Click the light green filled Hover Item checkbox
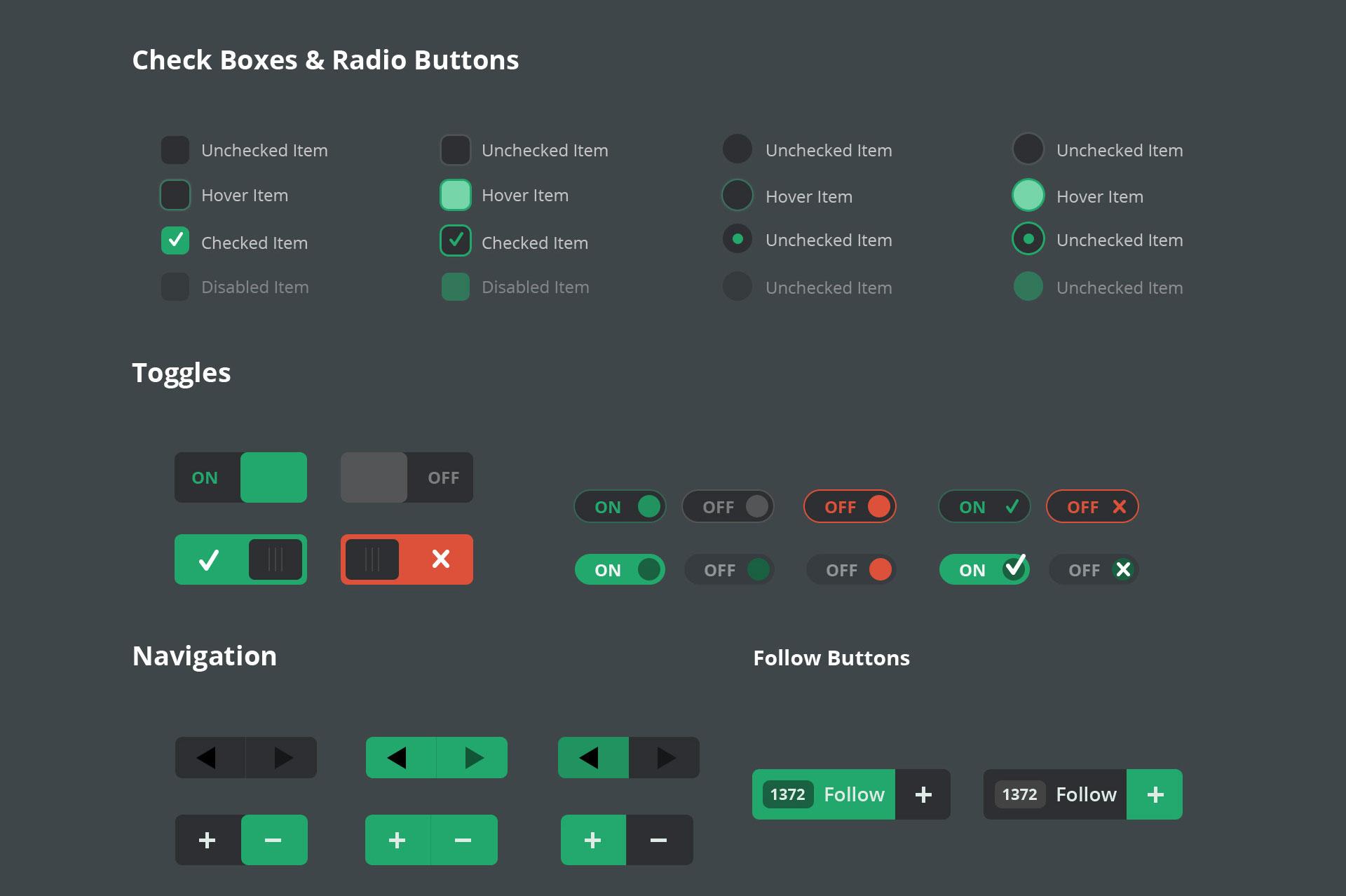Image resolution: width=1346 pixels, height=896 pixels. pyautogui.click(x=456, y=195)
